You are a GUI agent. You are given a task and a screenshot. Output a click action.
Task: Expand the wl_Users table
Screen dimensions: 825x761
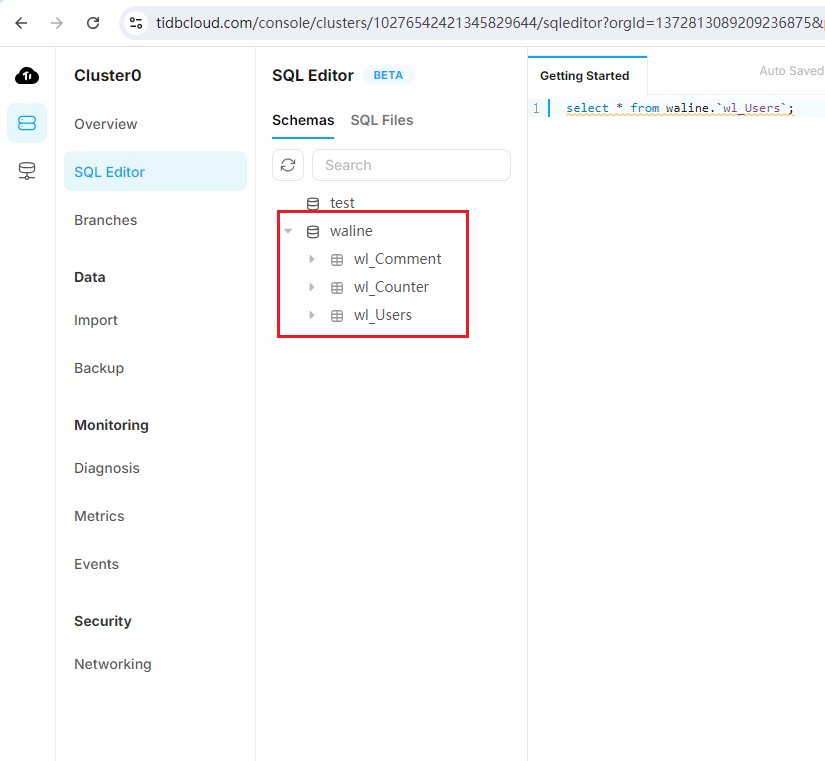click(x=311, y=315)
